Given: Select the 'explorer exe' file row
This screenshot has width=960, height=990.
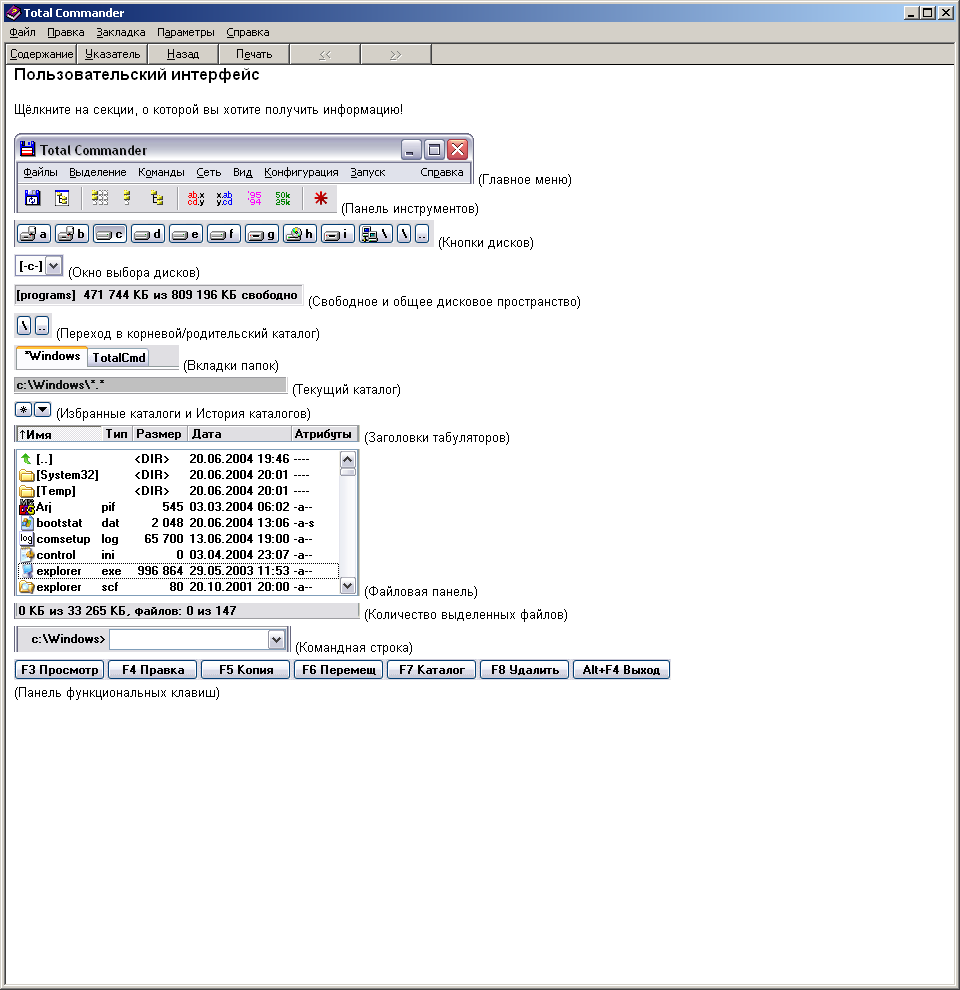Looking at the screenshot, I should pos(179,571).
